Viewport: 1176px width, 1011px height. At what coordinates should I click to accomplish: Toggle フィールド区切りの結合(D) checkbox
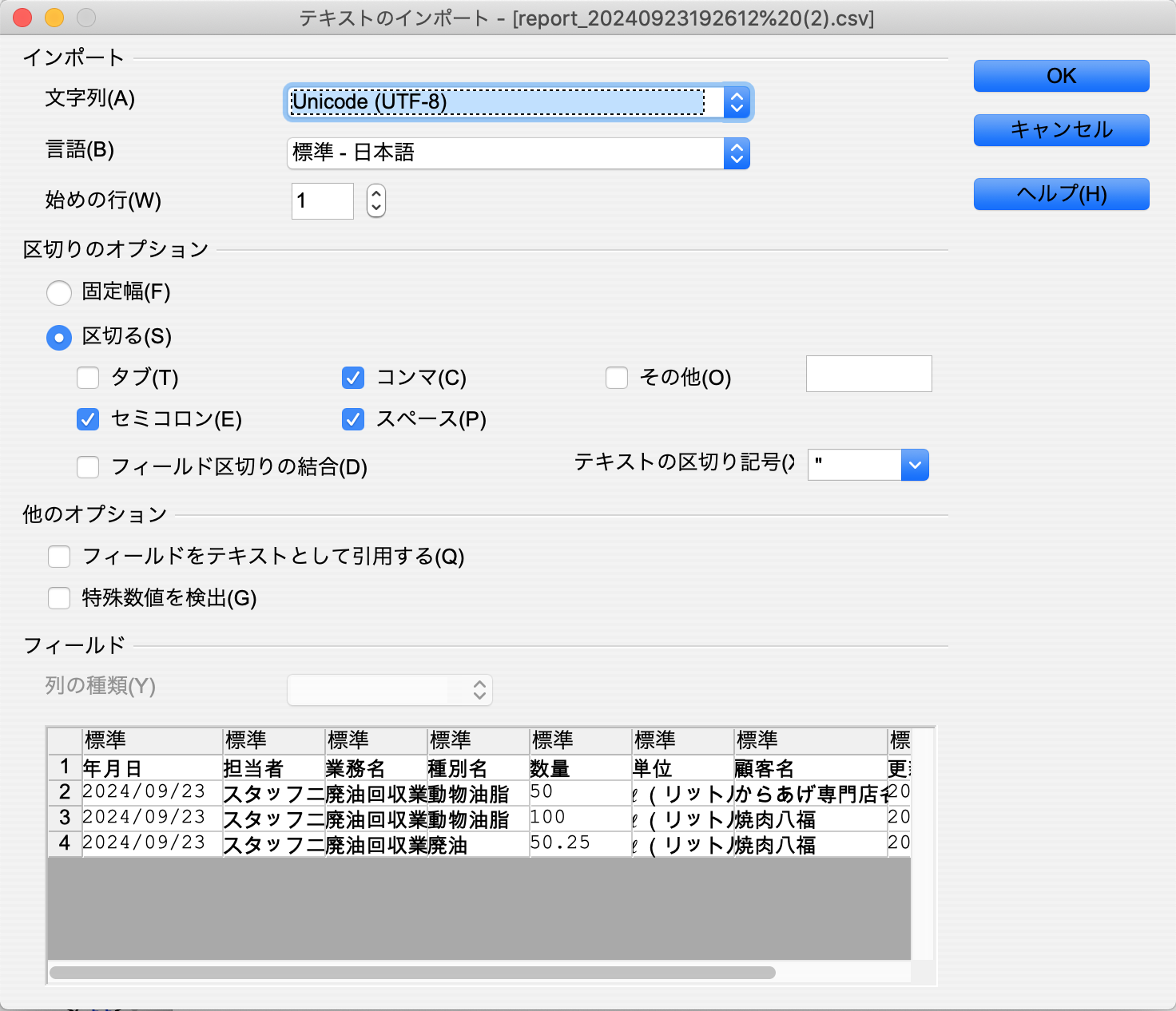[88, 467]
